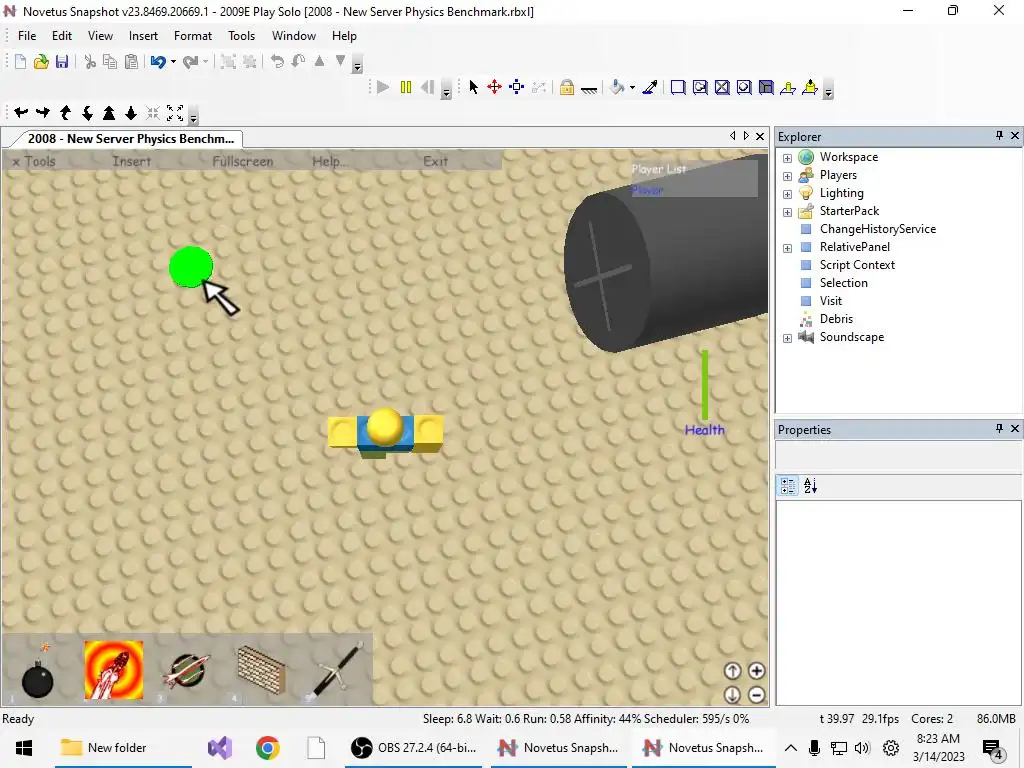This screenshot has height=768, width=1024.
Task: Click the Cut scissors icon
Action: coord(90,61)
